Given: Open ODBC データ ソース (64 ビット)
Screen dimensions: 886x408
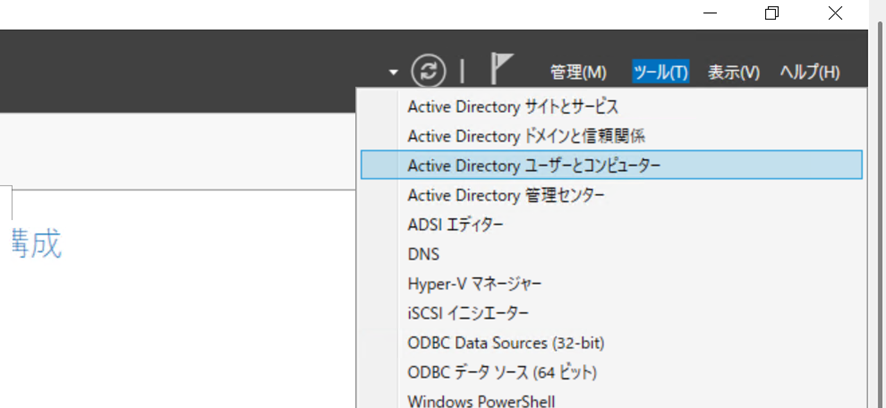Looking at the screenshot, I should (x=611, y=372).
